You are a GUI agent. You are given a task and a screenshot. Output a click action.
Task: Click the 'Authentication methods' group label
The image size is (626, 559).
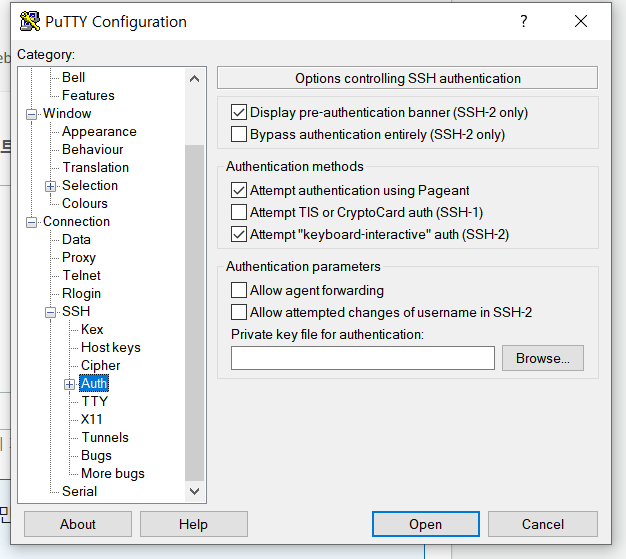click(x=295, y=166)
